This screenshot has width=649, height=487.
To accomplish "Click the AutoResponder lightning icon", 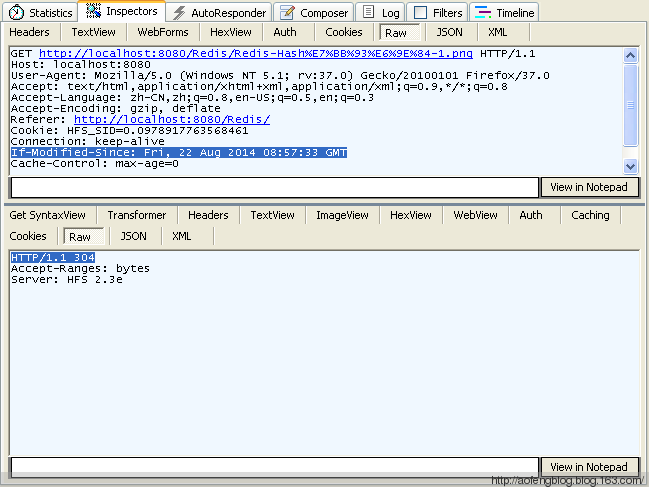I will (x=179, y=13).
